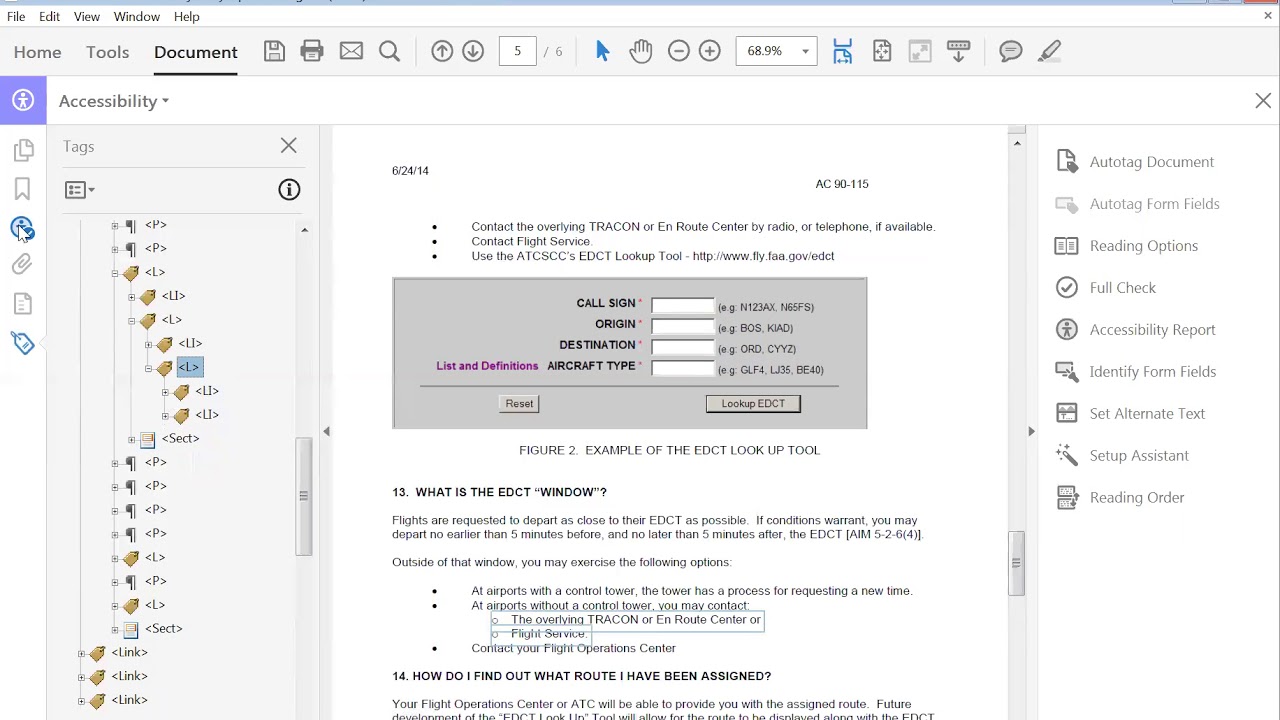
Task: Click the CALL SIGN text field
Action: point(683,305)
